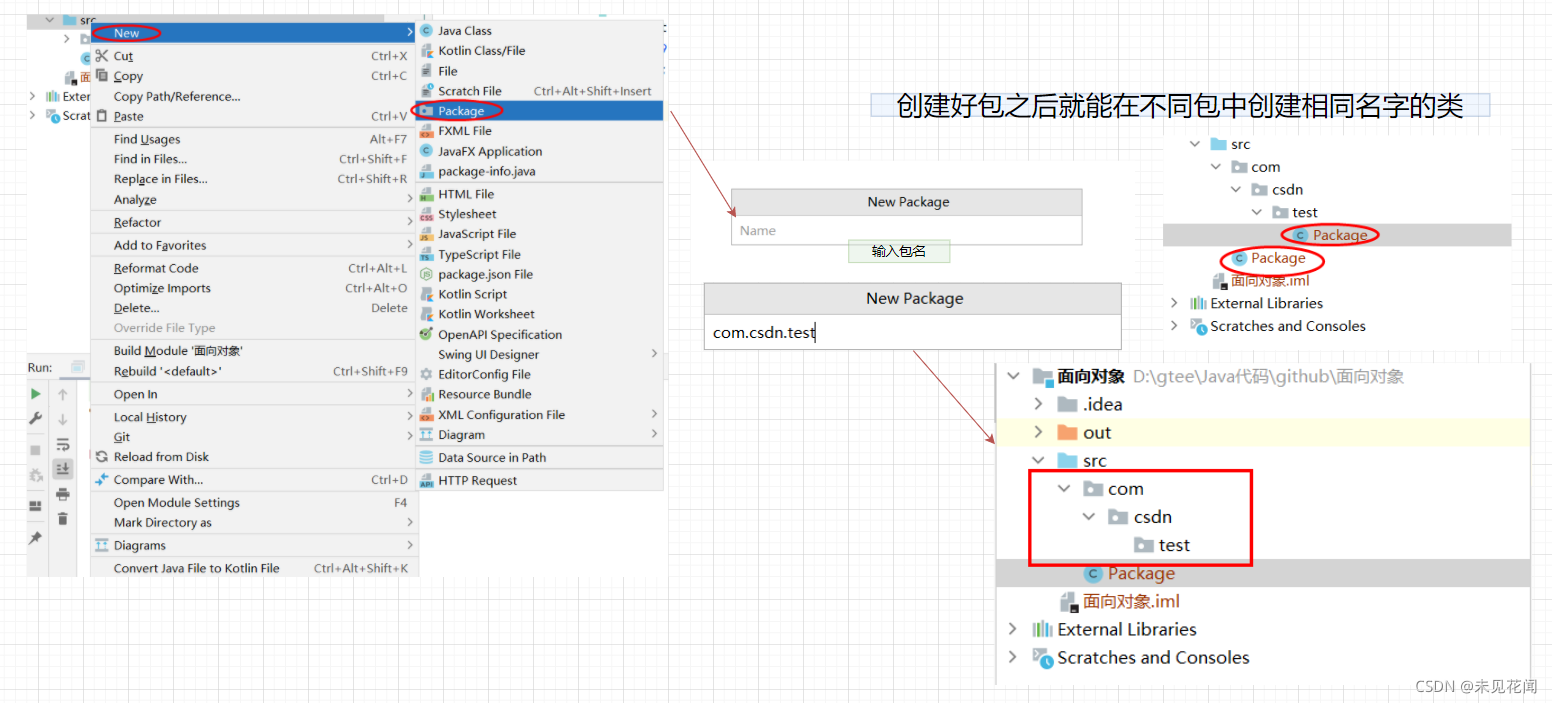Select the package-info.java icon
The width and height of the screenshot is (1552, 703).
427,171
